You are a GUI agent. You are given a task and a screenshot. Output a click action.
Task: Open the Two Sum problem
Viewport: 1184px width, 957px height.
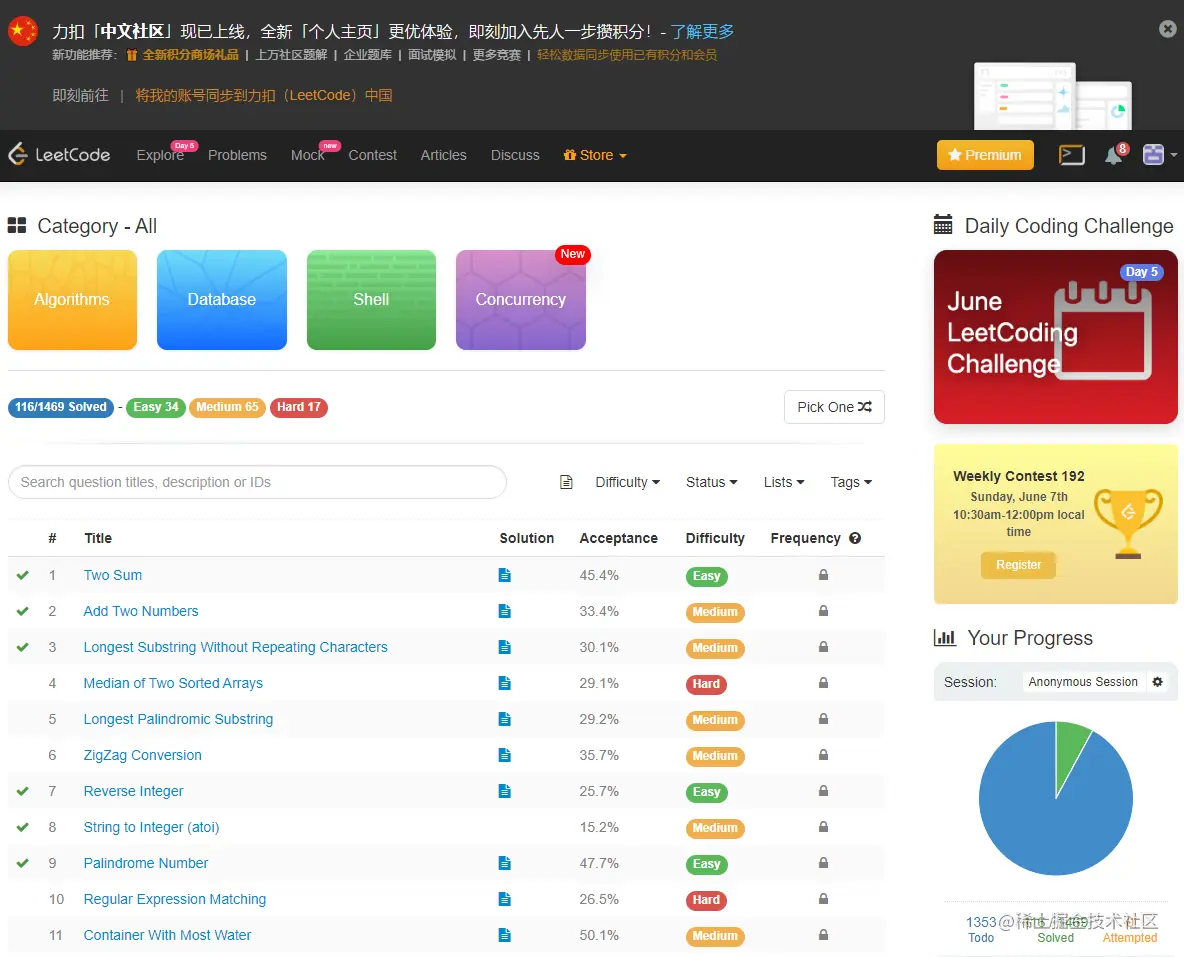tap(113, 575)
